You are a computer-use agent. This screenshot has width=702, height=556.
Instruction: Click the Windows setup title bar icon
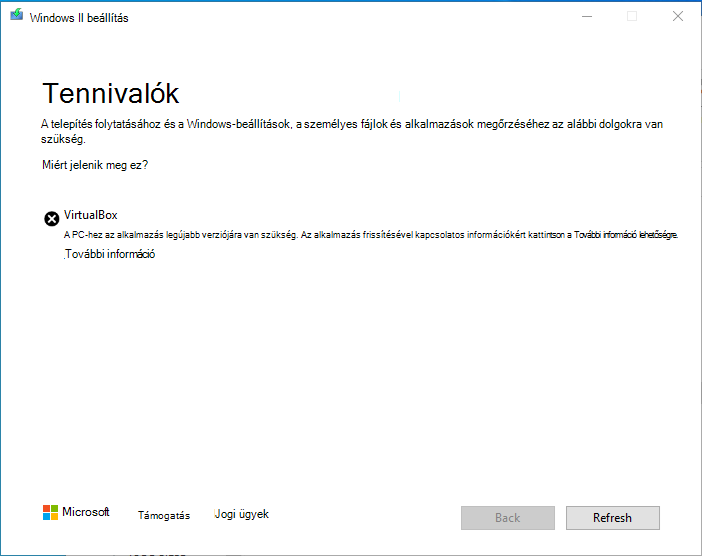tap(17, 15)
